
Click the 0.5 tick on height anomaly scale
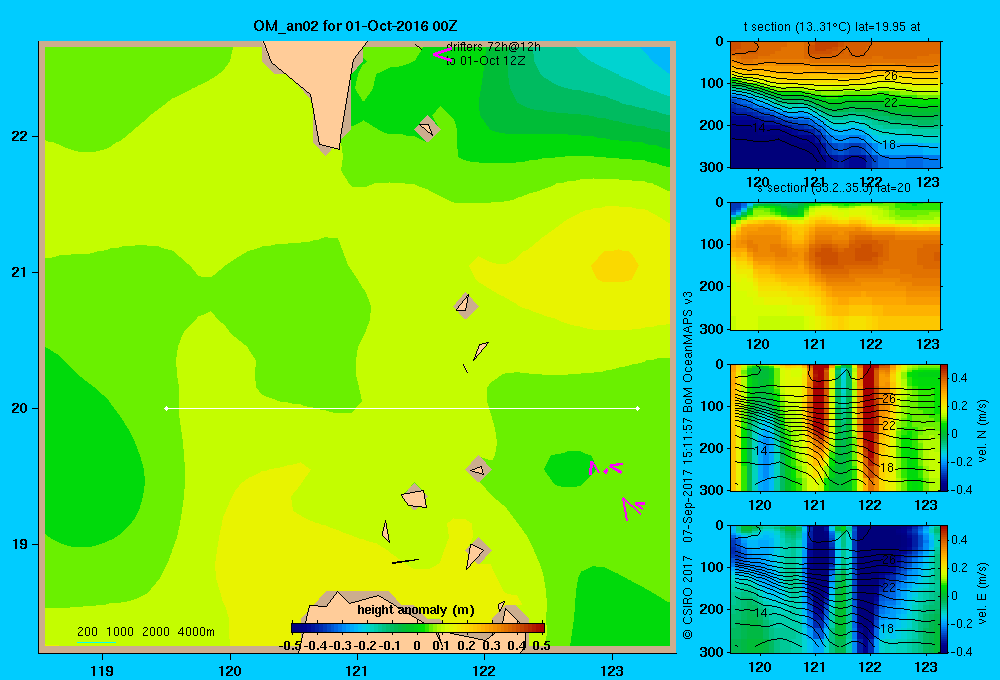click(541, 646)
